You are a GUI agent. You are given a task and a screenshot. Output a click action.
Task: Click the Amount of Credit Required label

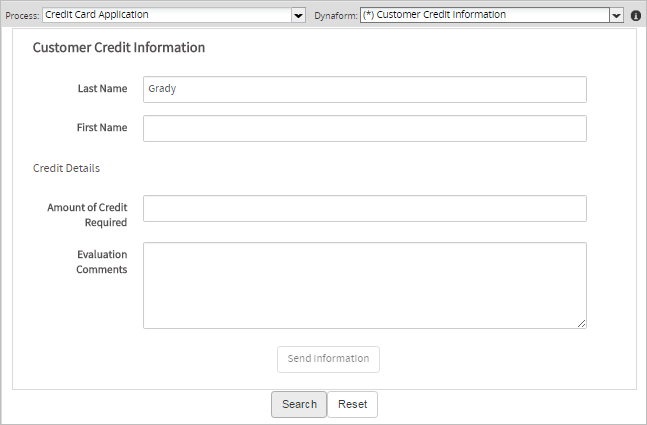click(x=87, y=215)
